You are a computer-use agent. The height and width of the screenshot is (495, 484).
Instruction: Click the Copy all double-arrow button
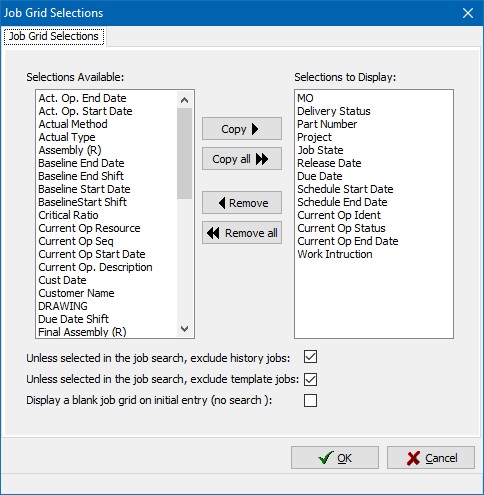coord(242,159)
